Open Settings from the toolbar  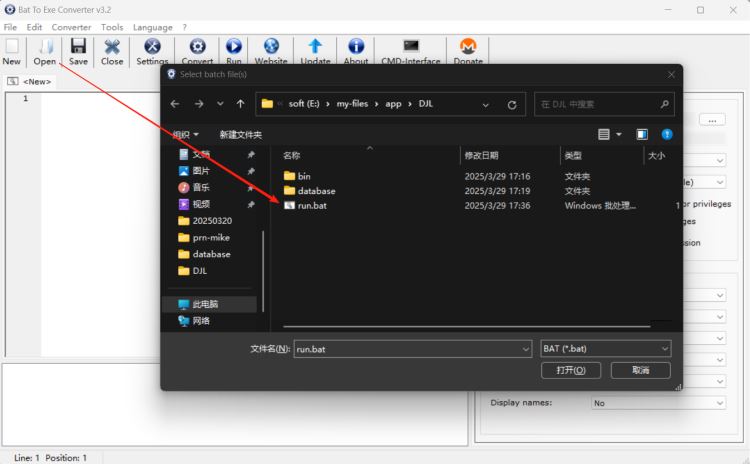click(x=152, y=46)
